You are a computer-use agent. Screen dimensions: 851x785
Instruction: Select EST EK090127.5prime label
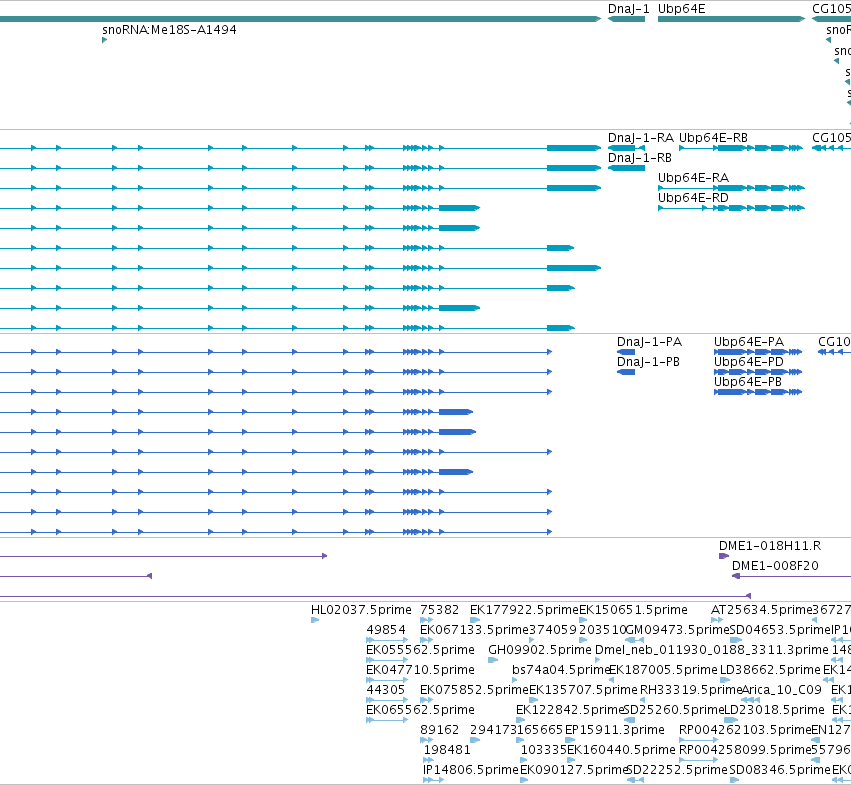[x=574, y=770]
